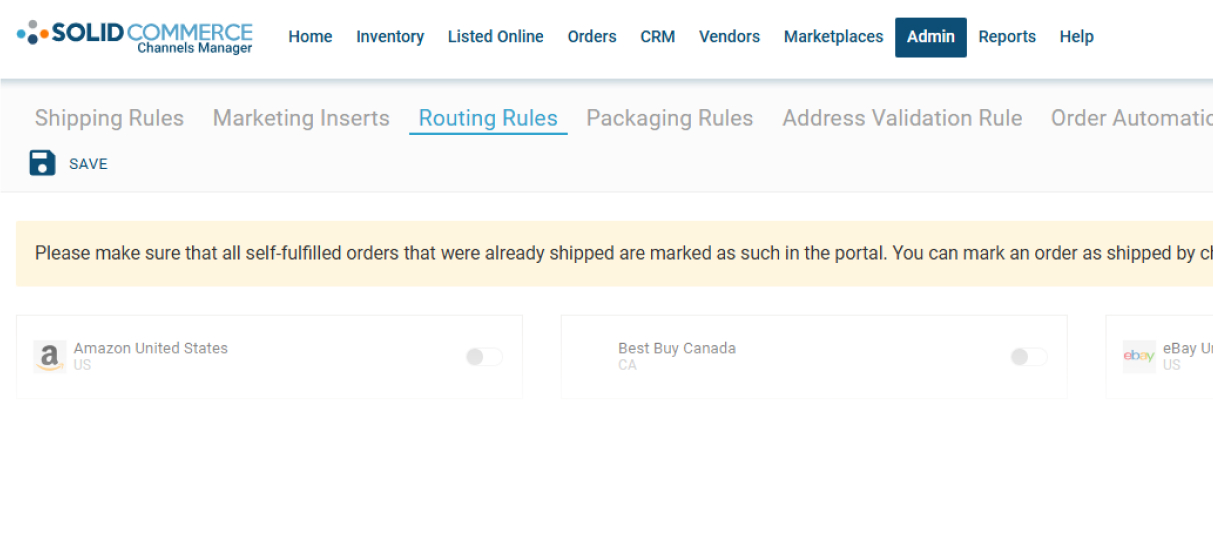Open the Listed Online menu
This screenshot has width=1213, height=560.
(x=495, y=37)
